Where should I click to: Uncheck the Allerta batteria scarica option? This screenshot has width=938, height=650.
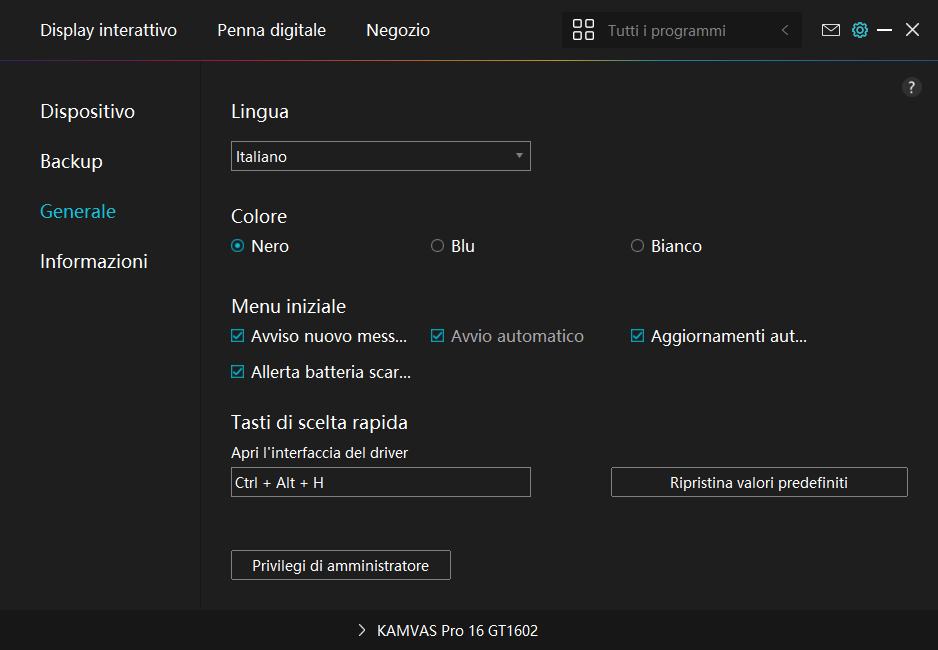coord(238,372)
